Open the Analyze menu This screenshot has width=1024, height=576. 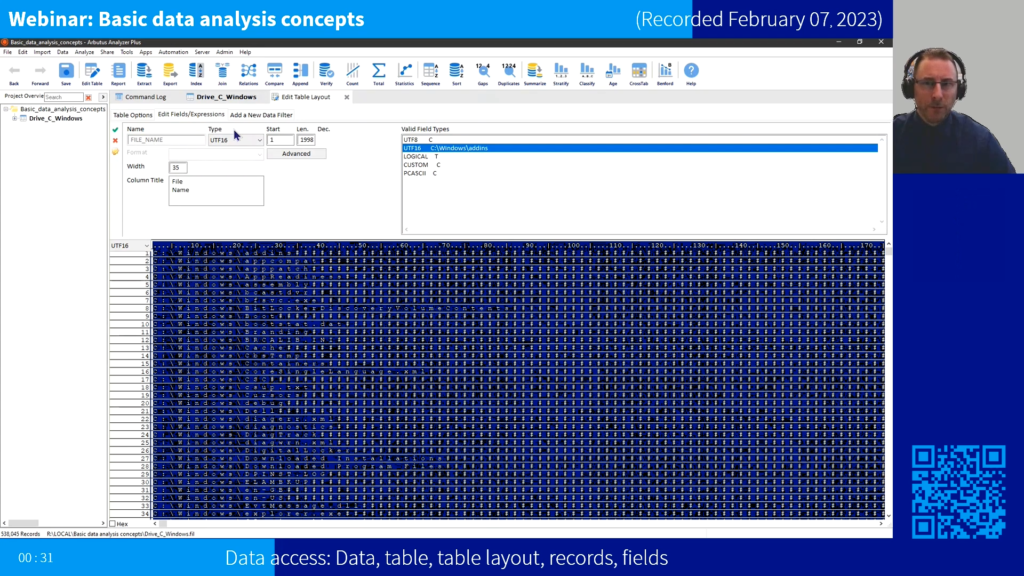[x=84, y=52]
